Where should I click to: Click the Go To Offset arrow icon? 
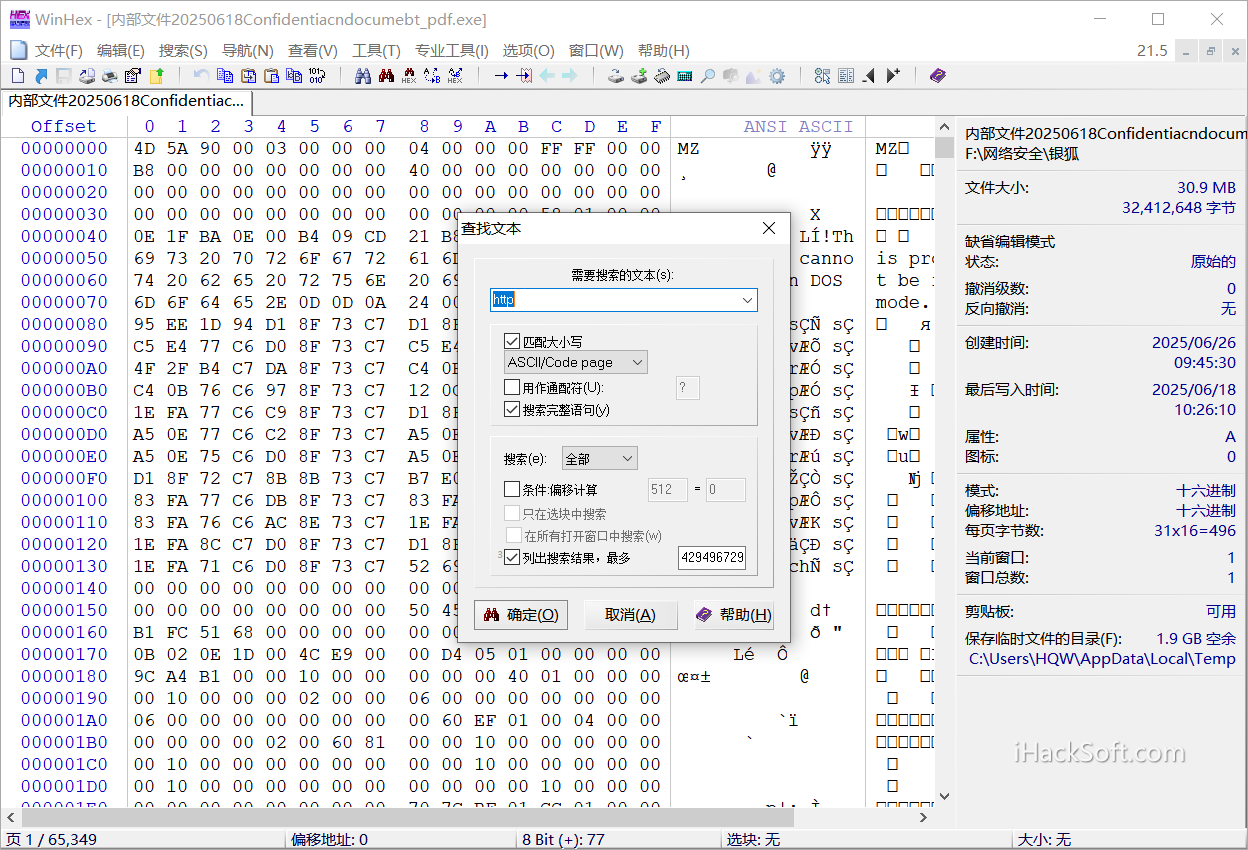(501, 76)
